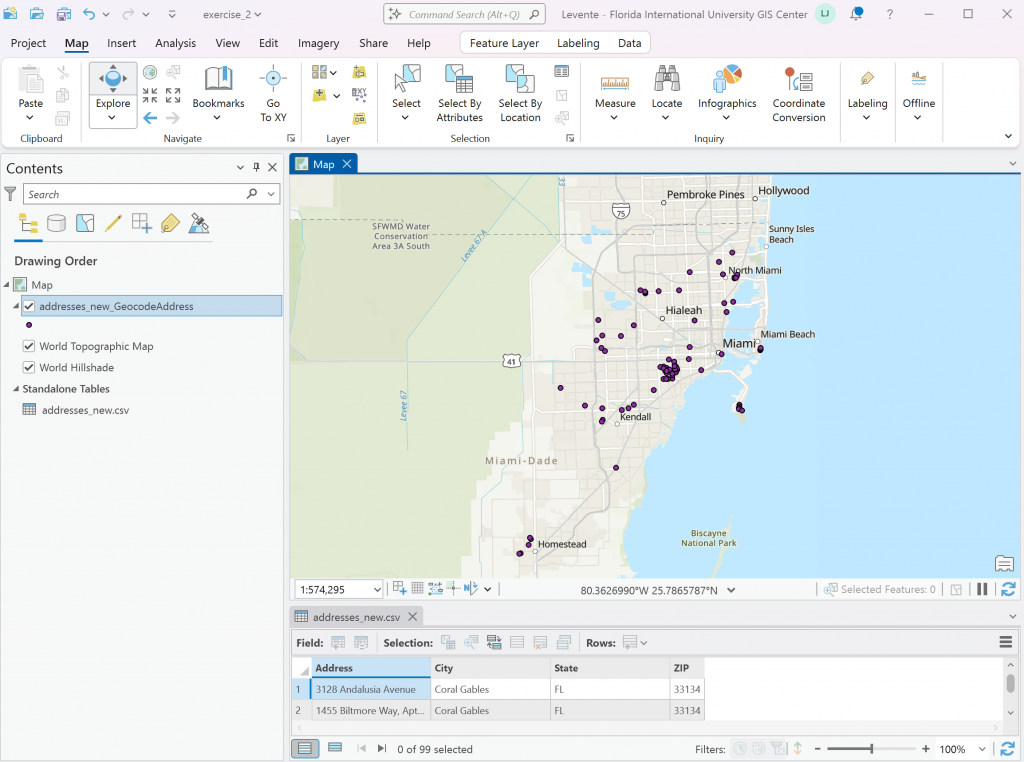Viewport: 1024px width, 762px height.
Task: Click the Offline button
Action: click(918, 93)
